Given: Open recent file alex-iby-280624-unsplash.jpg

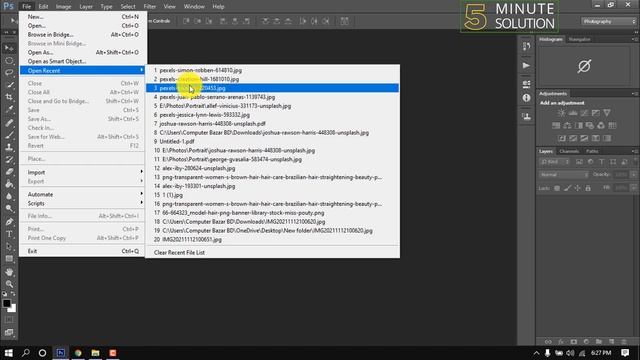Looking at the screenshot, I should 272,168.
